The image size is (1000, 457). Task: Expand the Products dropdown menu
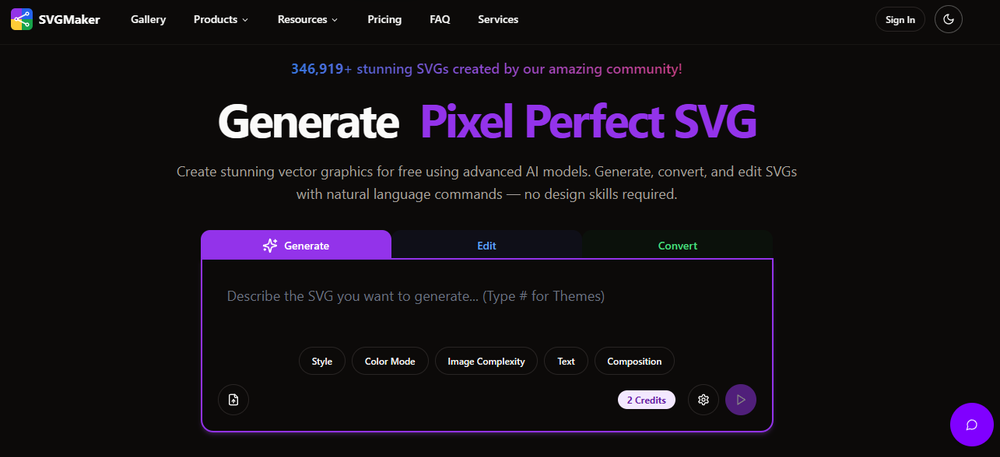pyautogui.click(x=221, y=19)
